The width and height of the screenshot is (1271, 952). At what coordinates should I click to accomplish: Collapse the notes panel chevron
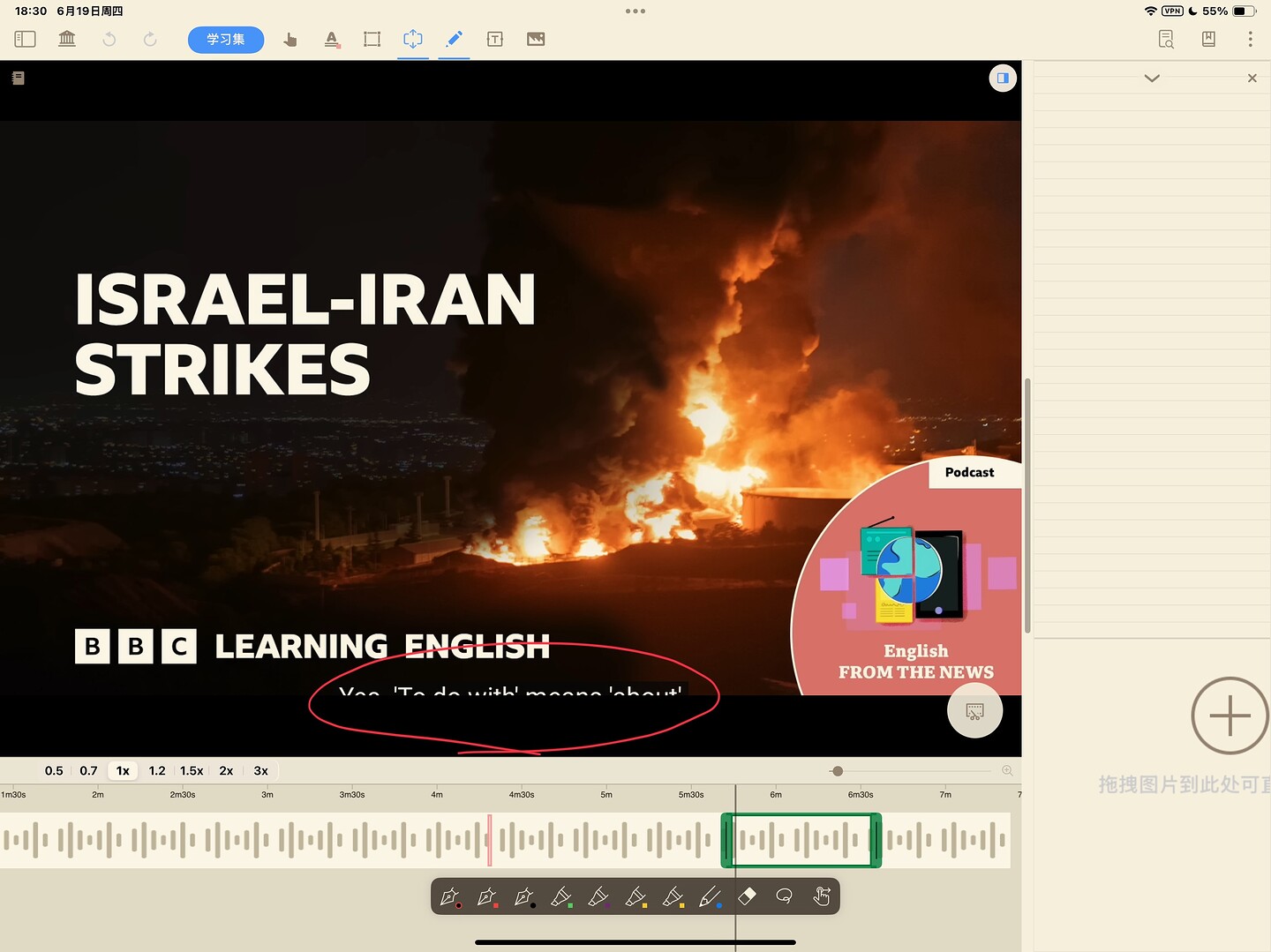coord(1152,79)
